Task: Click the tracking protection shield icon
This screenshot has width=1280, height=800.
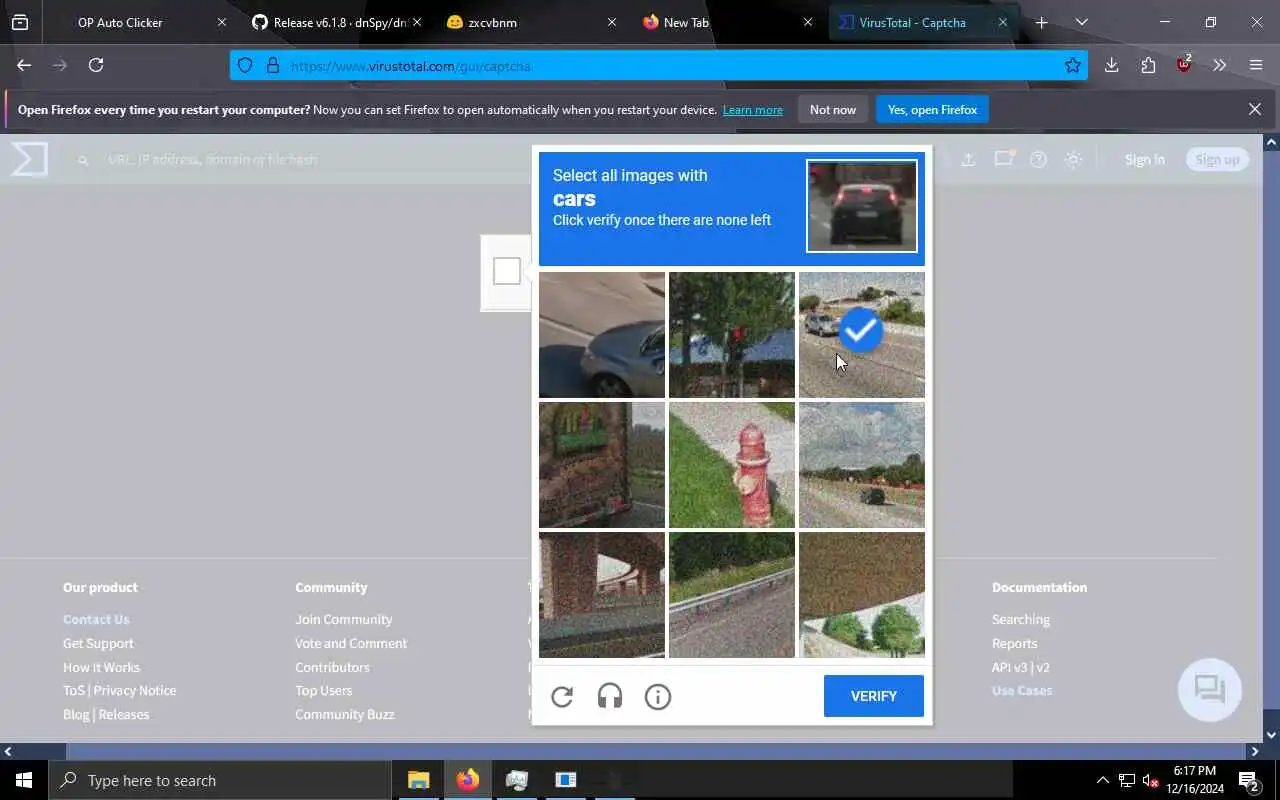Action: 245,66
